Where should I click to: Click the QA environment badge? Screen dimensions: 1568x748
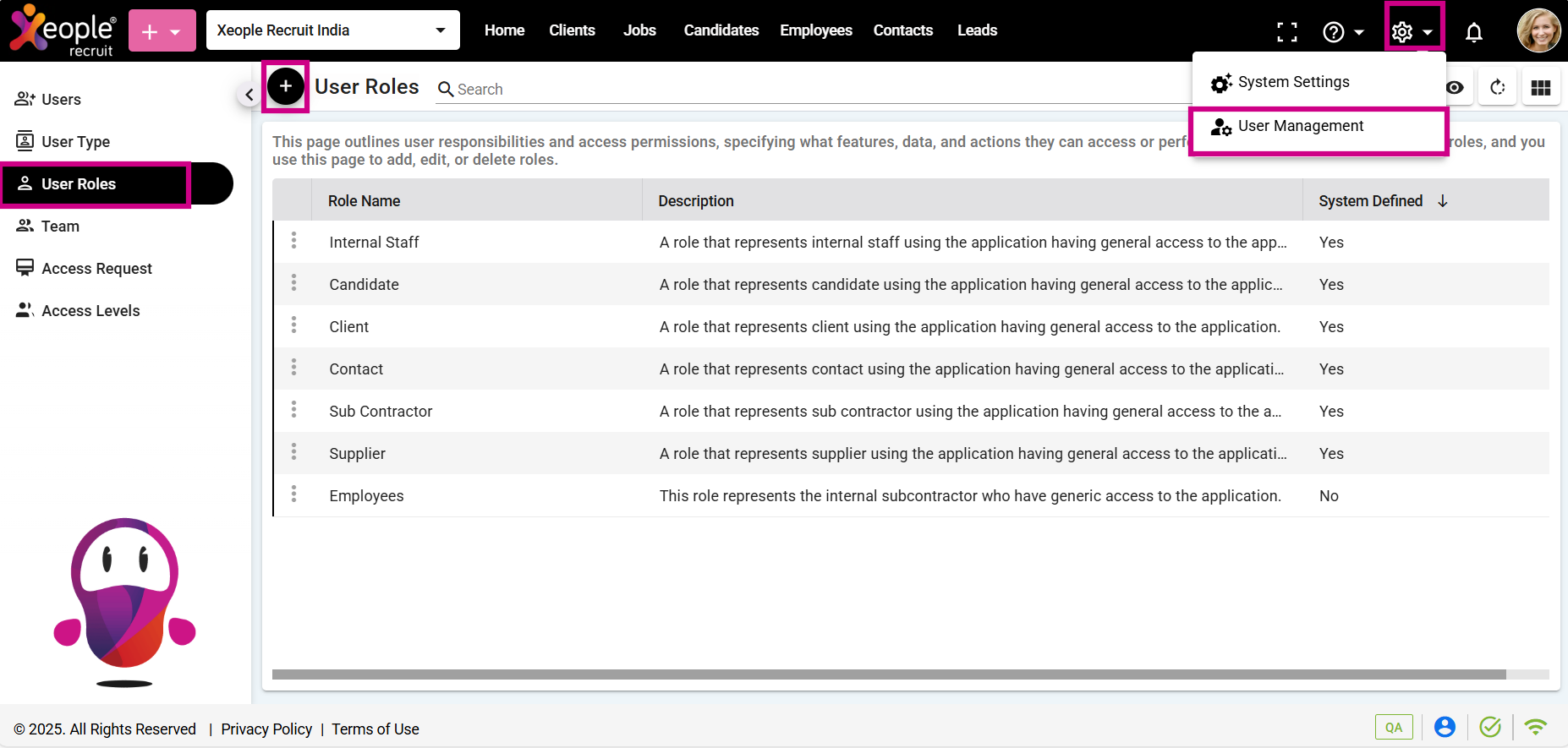1393,727
